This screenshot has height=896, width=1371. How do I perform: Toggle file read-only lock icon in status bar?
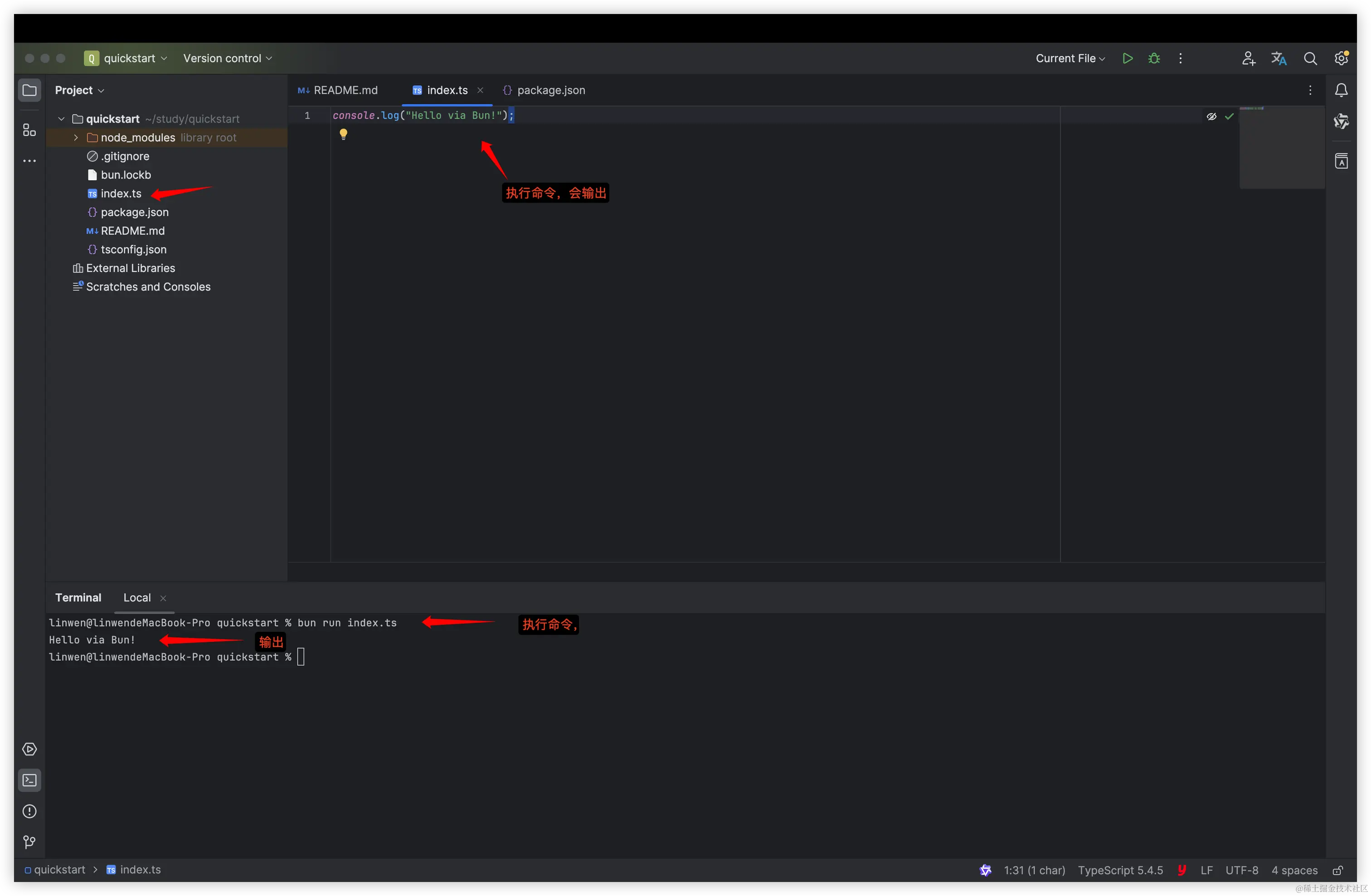[1337, 870]
